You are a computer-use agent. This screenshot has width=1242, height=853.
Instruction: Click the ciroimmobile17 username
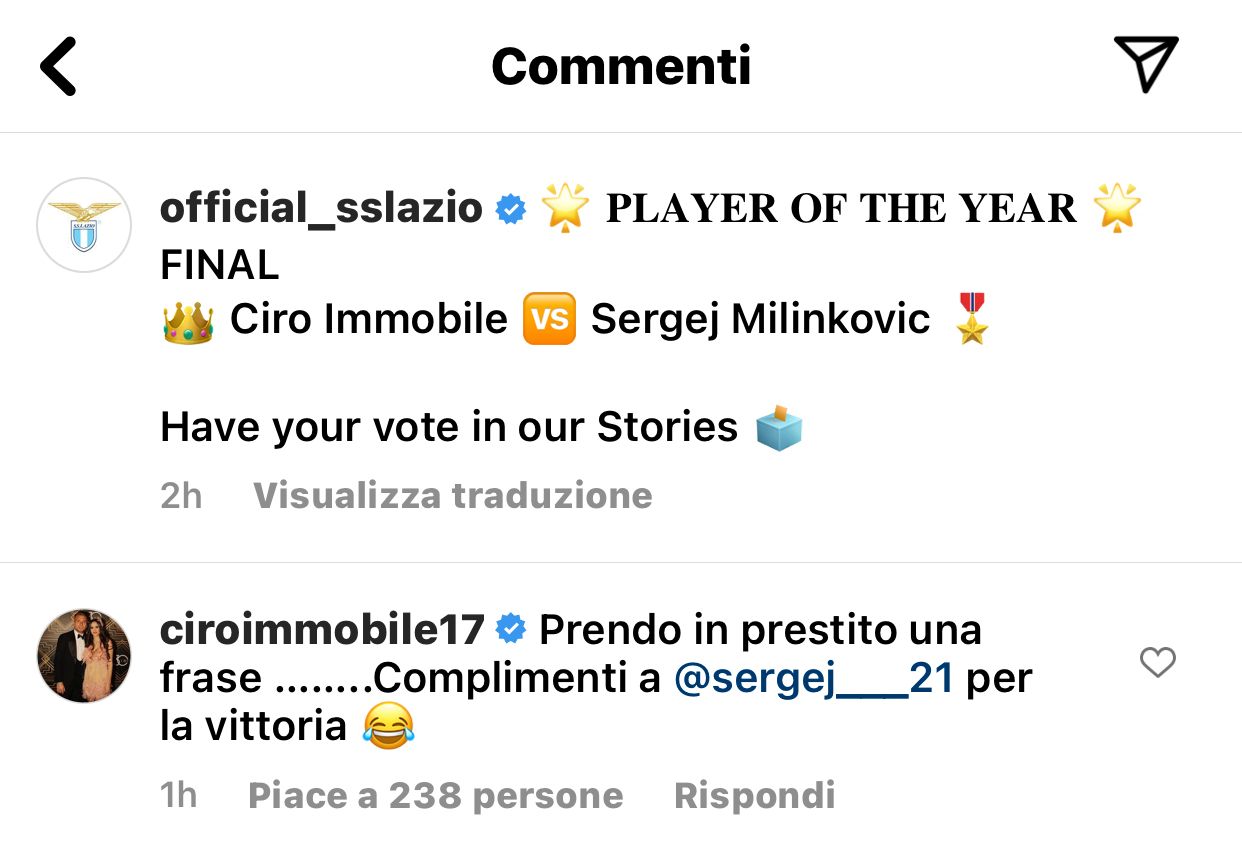322,630
